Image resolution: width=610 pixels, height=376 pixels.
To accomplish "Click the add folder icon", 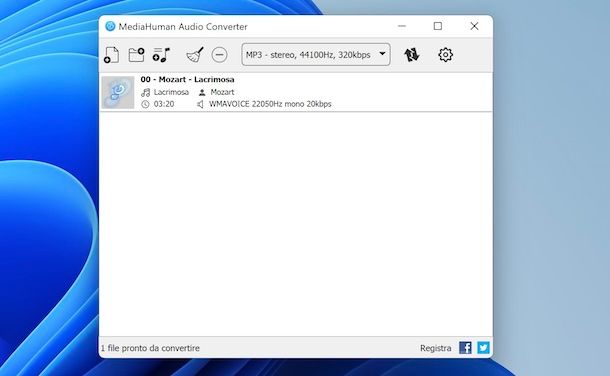I will (137, 55).
